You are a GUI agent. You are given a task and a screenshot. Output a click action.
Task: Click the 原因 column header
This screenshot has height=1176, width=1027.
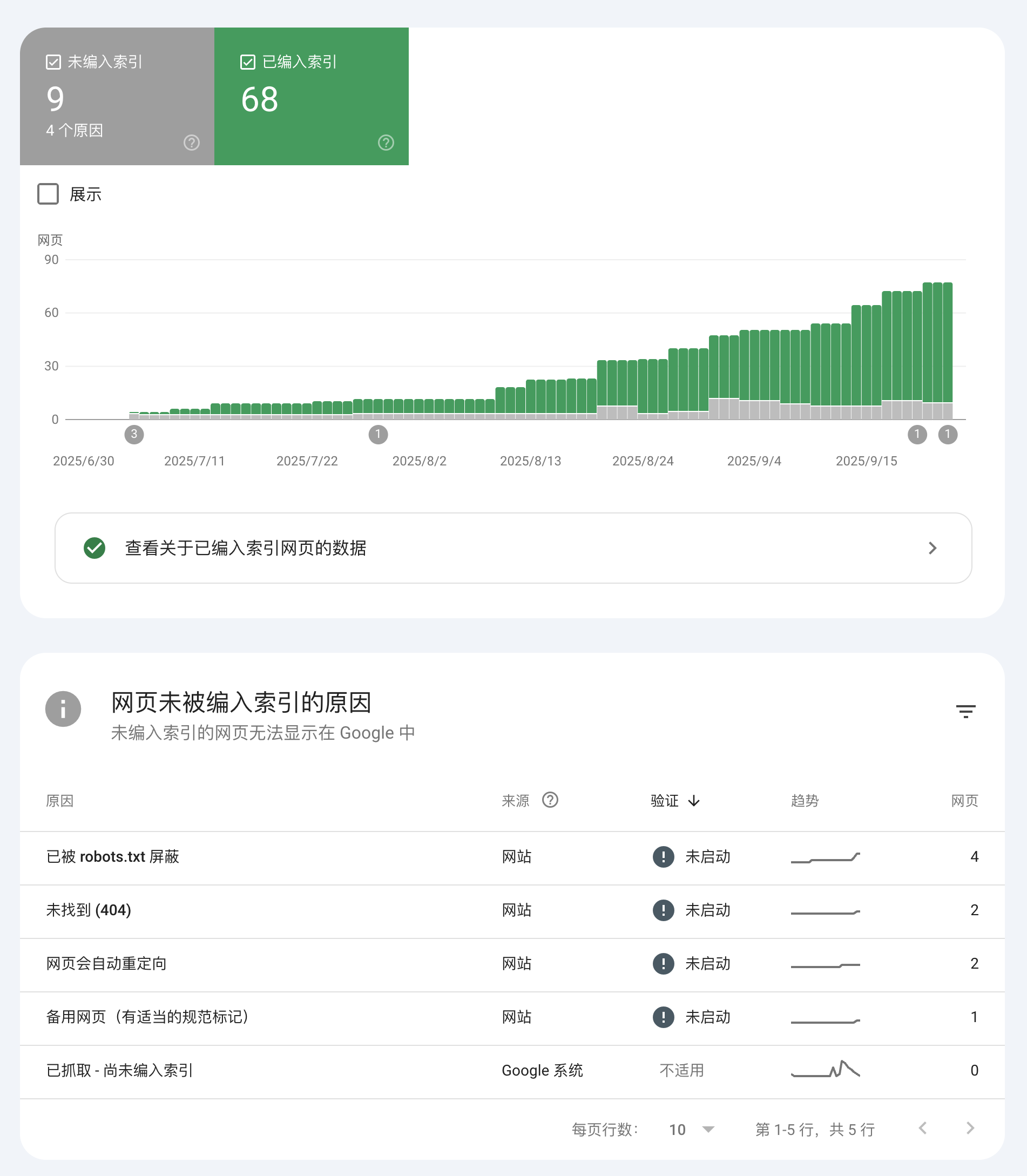click(x=59, y=801)
